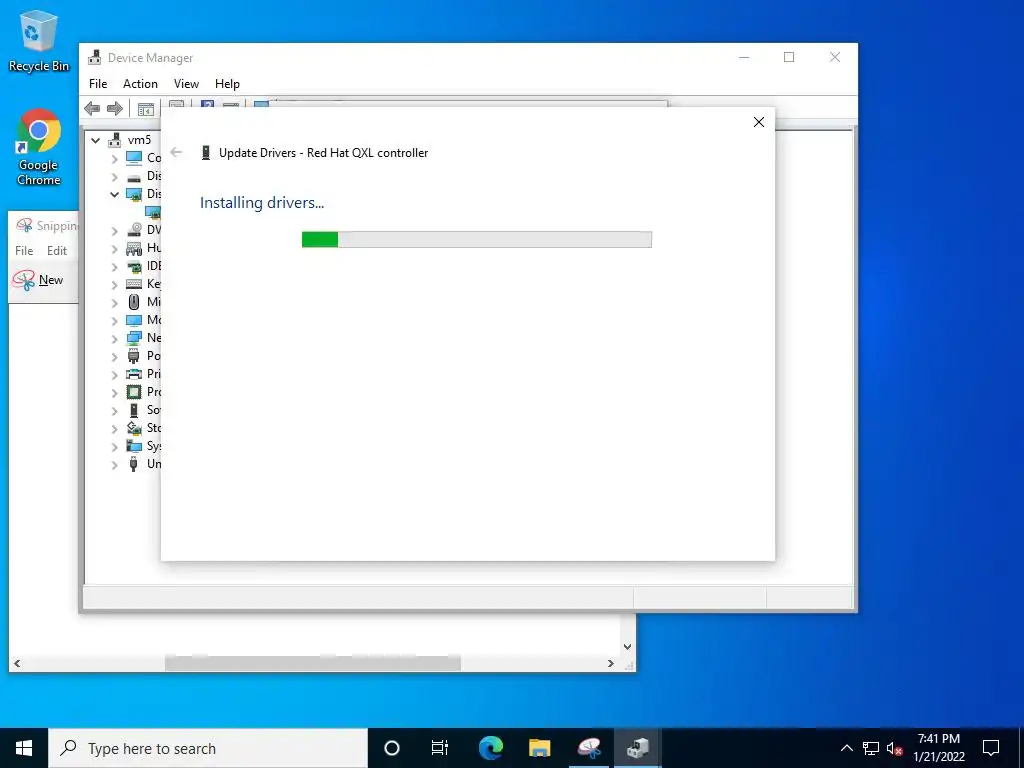Close the Update Drivers dialog
This screenshot has height=768, width=1024.
pos(759,122)
